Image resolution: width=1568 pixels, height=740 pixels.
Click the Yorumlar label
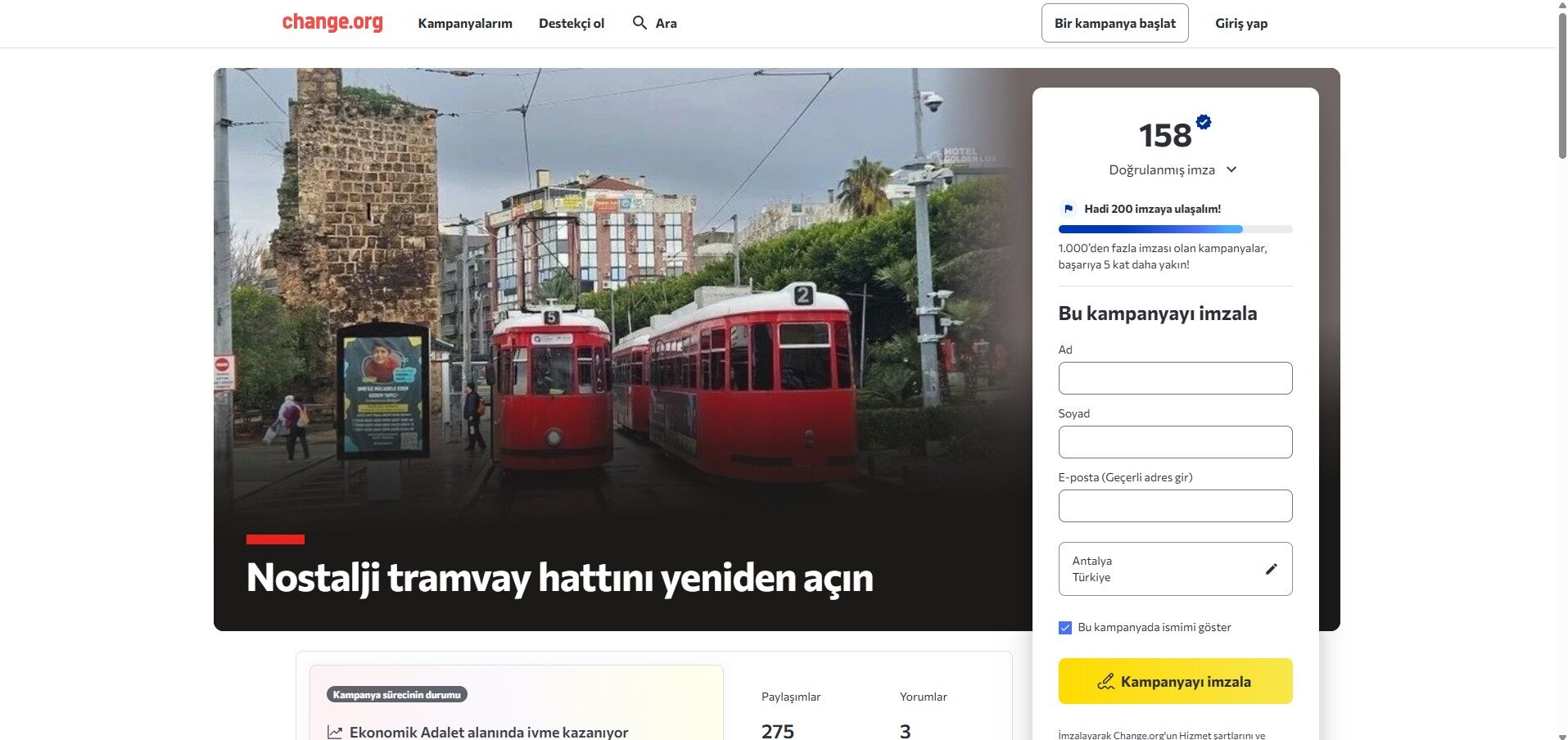tap(924, 697)
